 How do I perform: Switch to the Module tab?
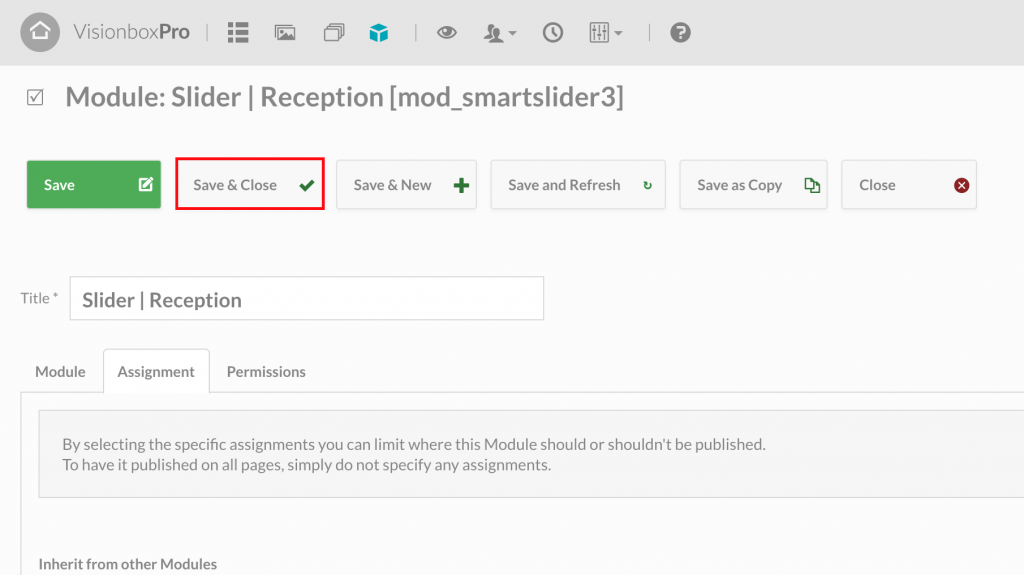[x=60, y=371]
